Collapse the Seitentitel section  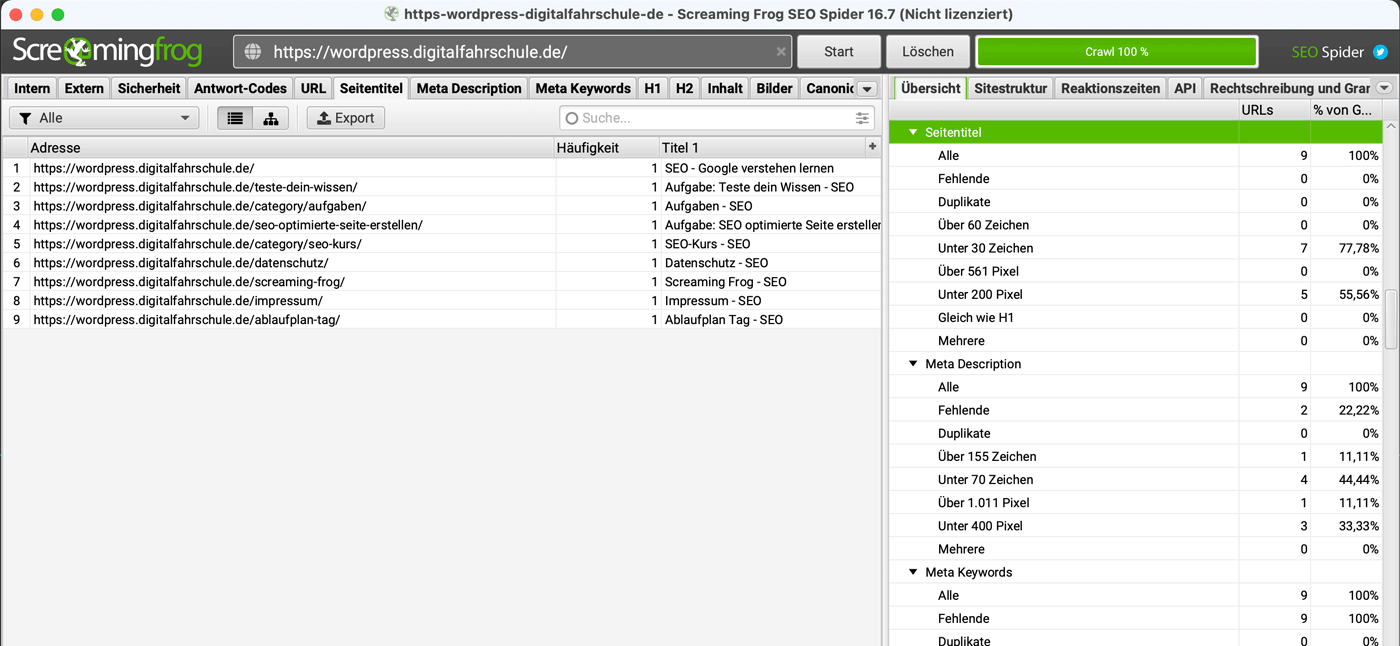[913, 132]
